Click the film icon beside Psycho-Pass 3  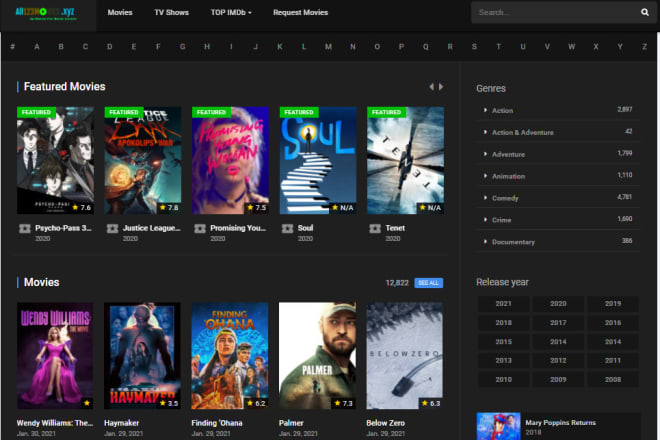pyautogui.click(x=25, y=228)
